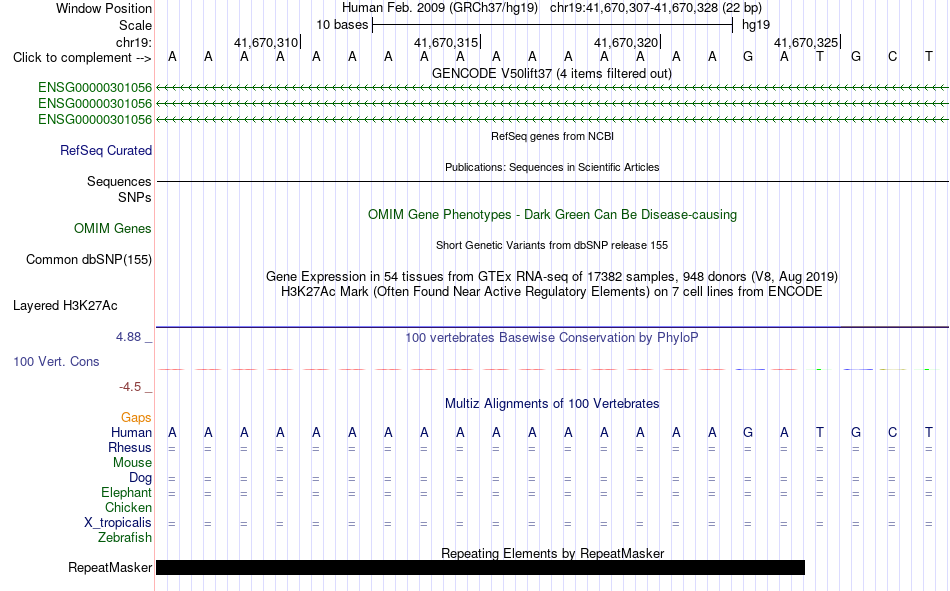Click the -4.5 PhyloP lower scale value
The height and width of the screenshot is (591, 950).
pyautogui.click(x=130, y=387)
